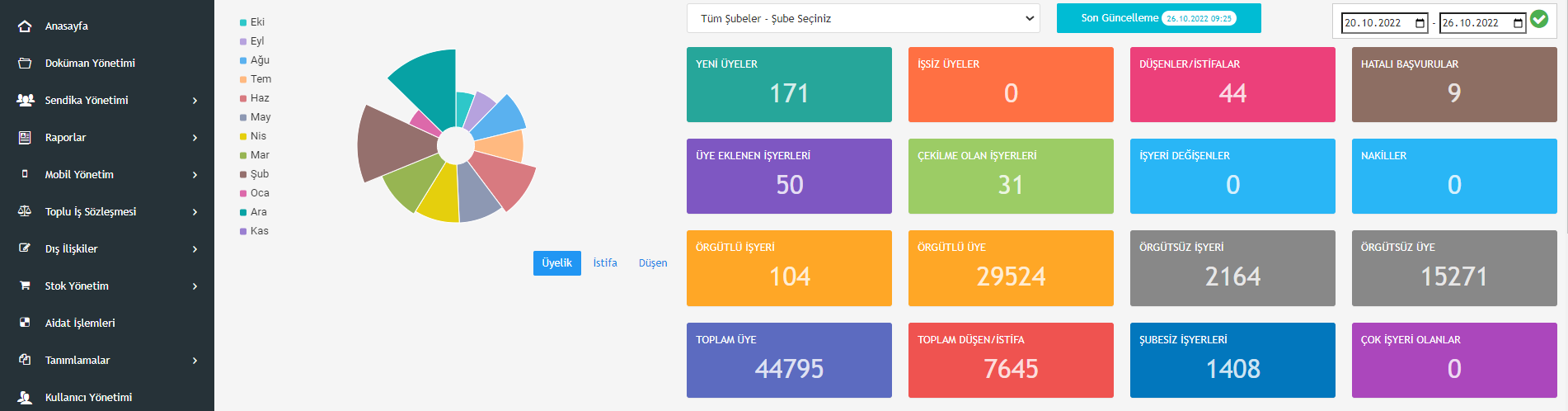Click the green checkmark to apply dates

pos(1538,19)
